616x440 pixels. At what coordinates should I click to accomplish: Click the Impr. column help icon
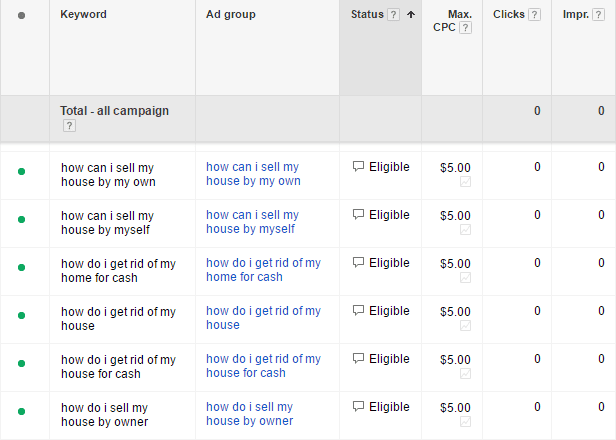coord(598,15)
